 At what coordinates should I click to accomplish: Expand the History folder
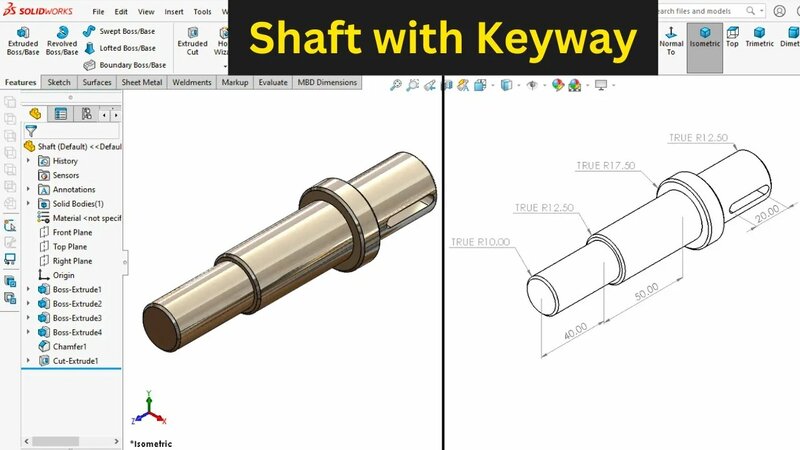(x=29, y=160)
